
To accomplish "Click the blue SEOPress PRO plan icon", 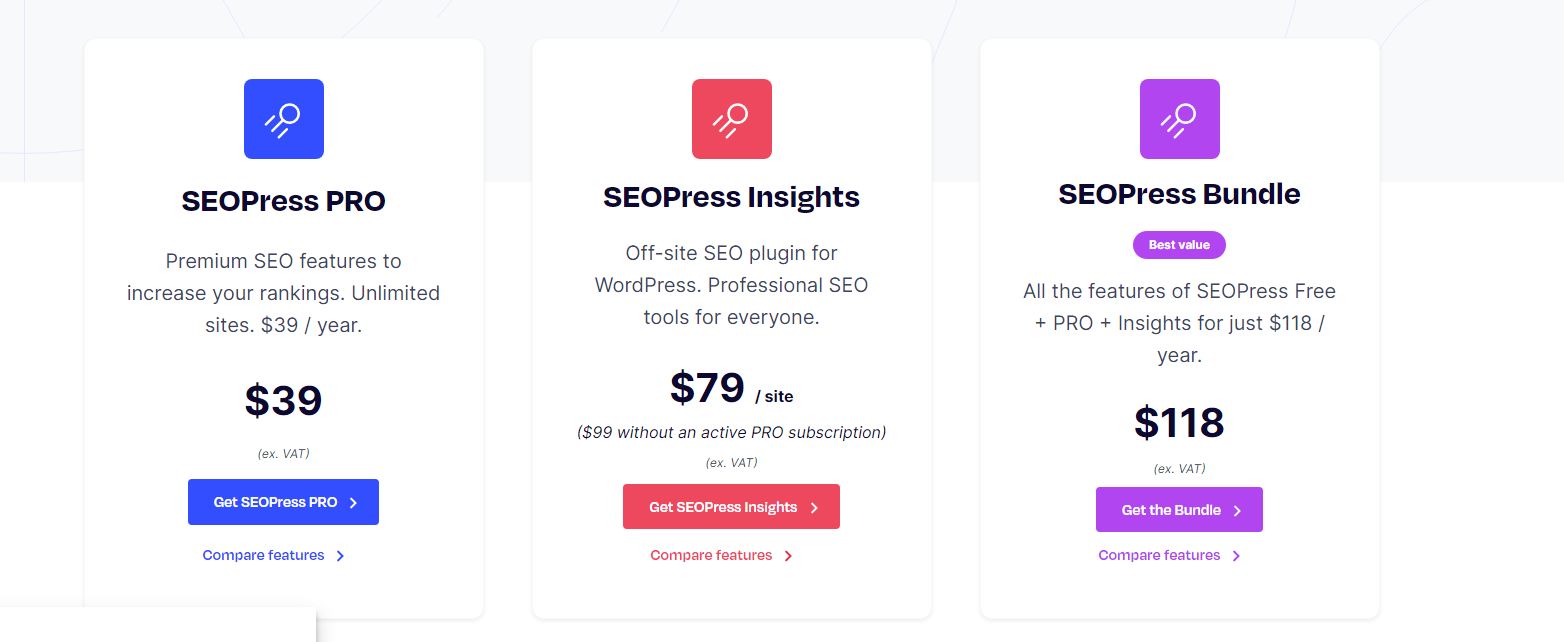I will [x=284, y=119].
